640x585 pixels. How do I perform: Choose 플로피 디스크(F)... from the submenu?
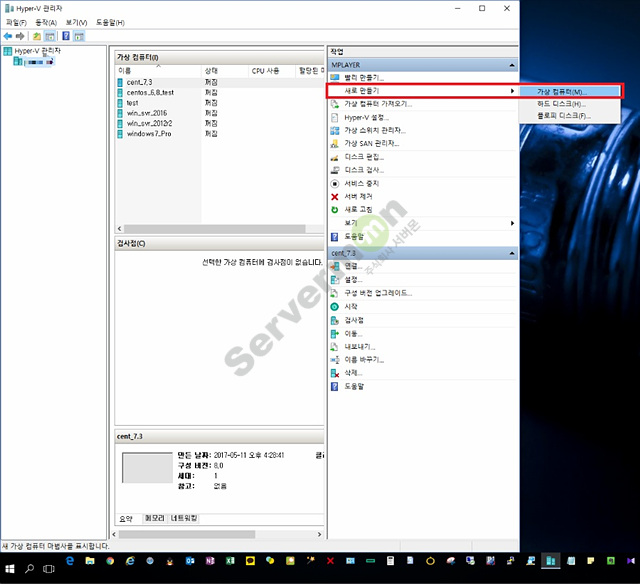pos(570,116)
